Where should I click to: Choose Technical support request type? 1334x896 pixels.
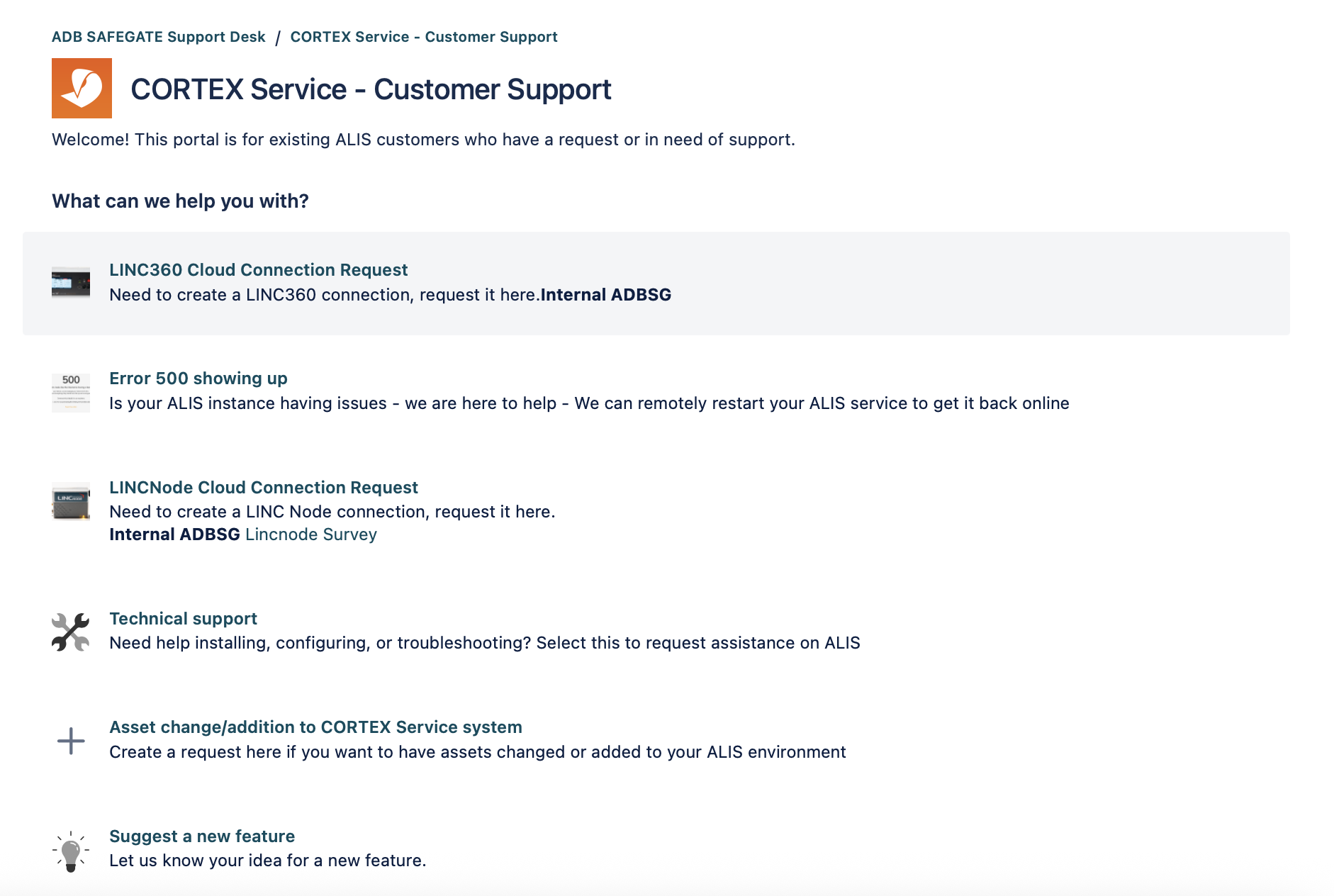tap(183, 619)
